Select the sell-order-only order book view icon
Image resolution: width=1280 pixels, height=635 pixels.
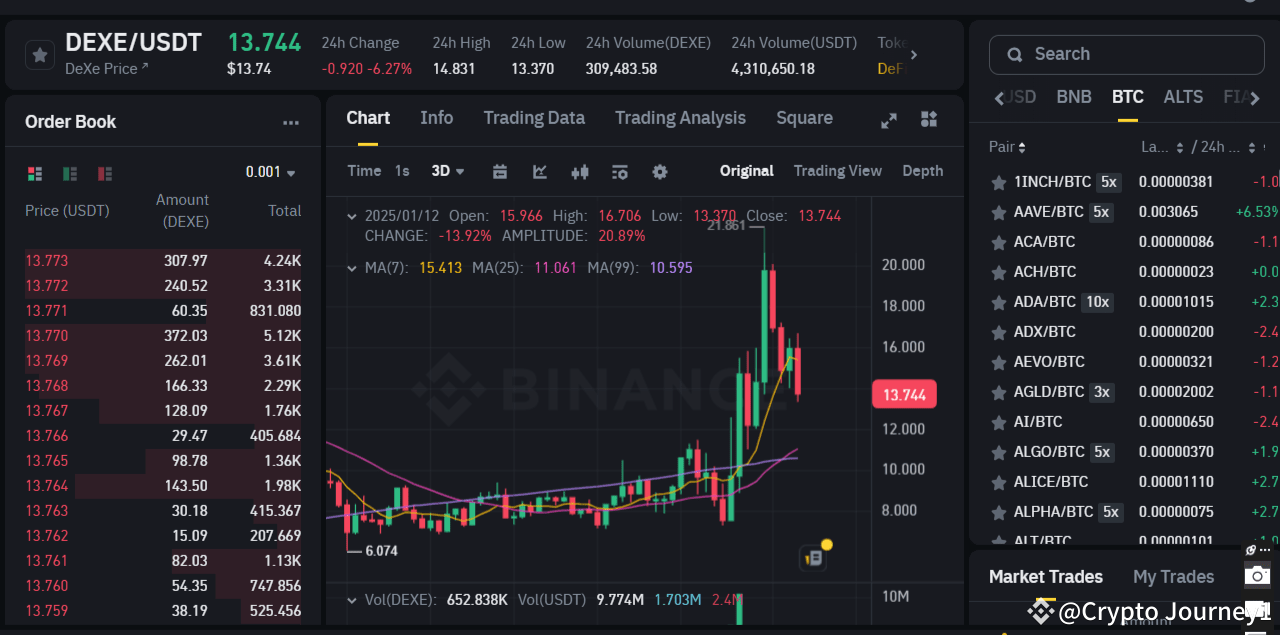point(104,173)
